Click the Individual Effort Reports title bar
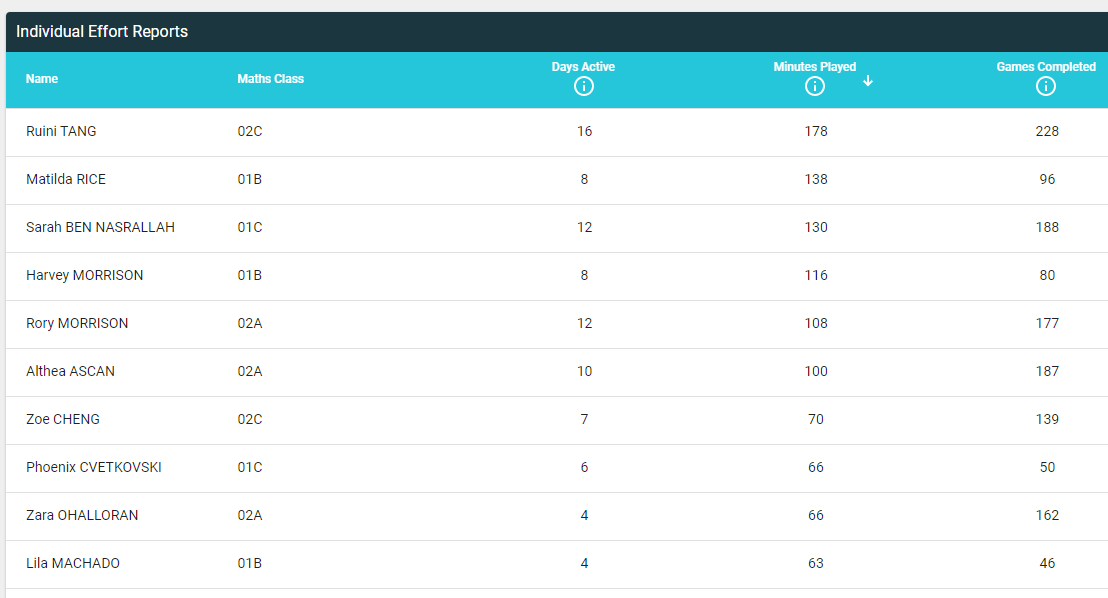 [102, 32]
